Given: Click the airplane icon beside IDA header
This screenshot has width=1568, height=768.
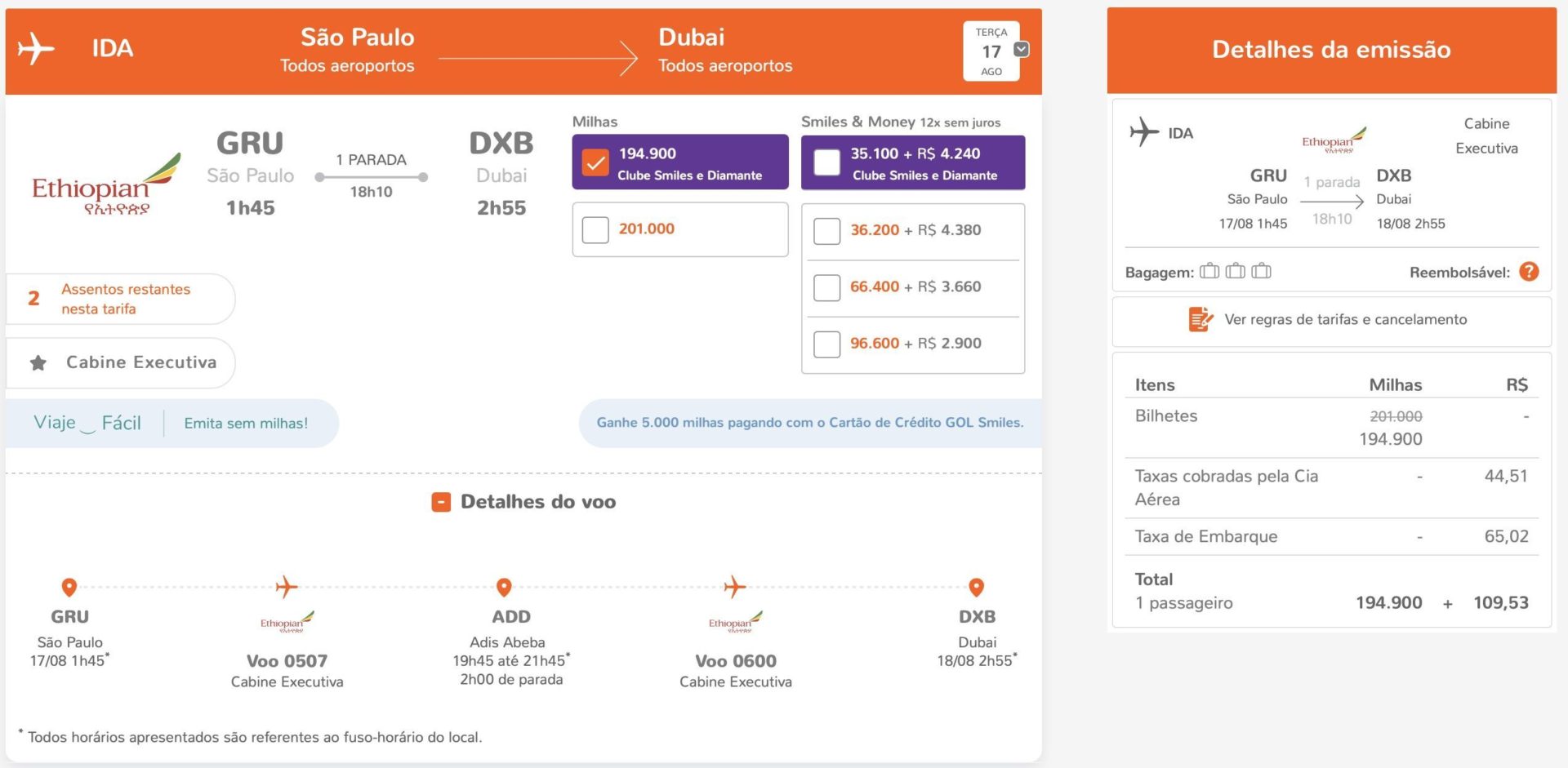Looking at the screenshot, I should point(36,49).
